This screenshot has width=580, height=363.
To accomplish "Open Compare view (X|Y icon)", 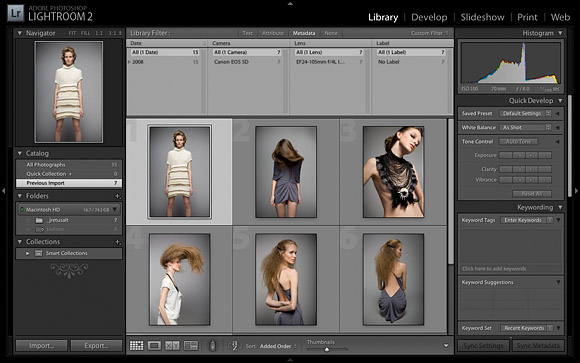I will pos(172,346).
